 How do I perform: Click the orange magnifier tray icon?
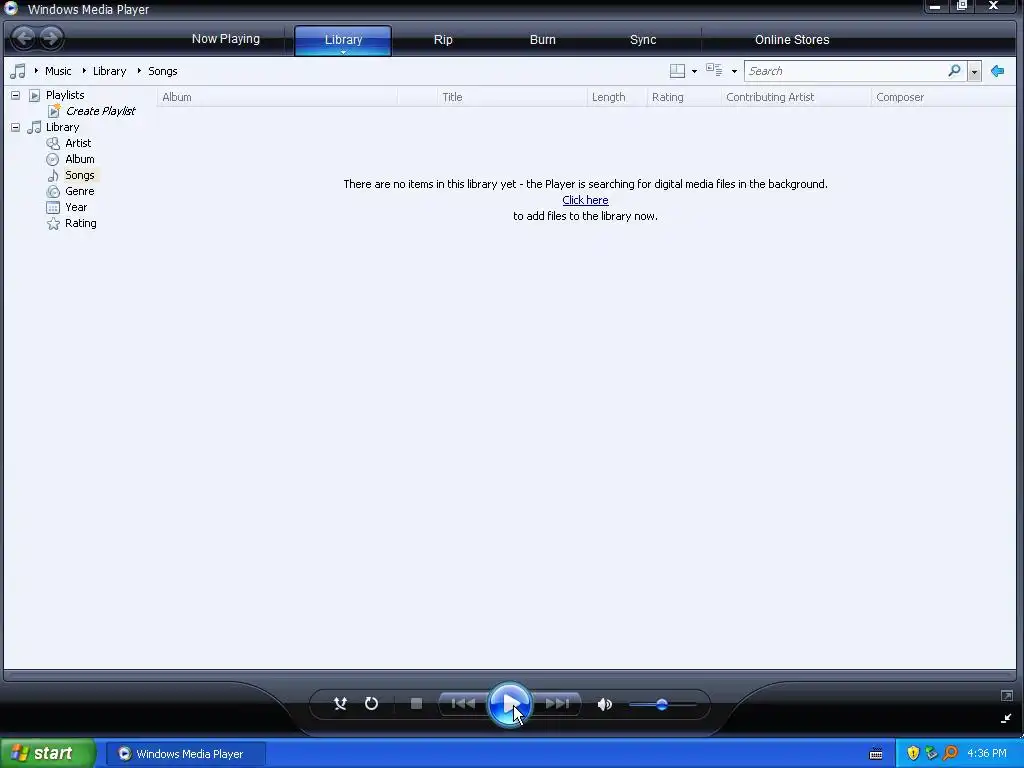950,754
